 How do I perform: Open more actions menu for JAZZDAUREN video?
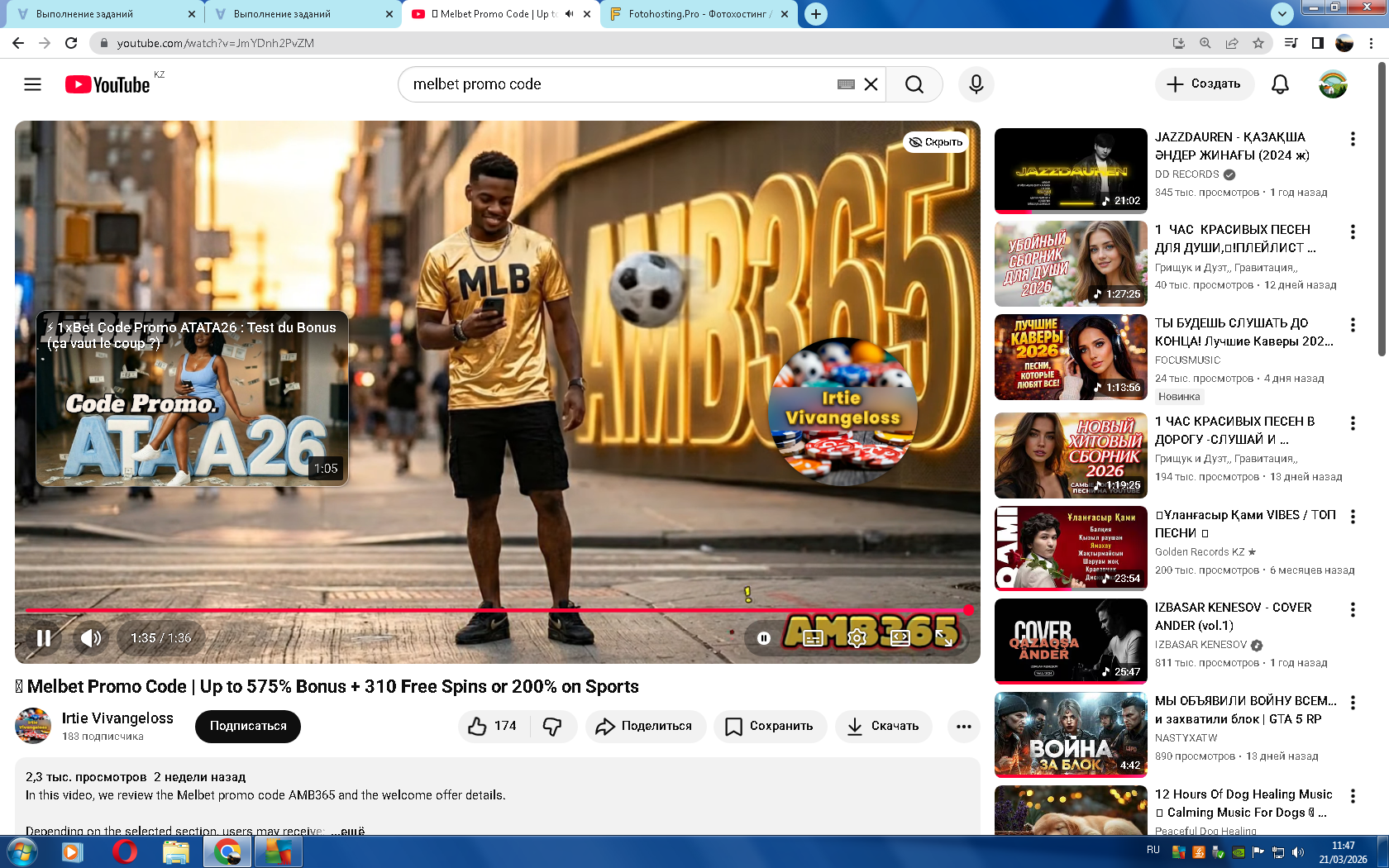click(1353, 139)
